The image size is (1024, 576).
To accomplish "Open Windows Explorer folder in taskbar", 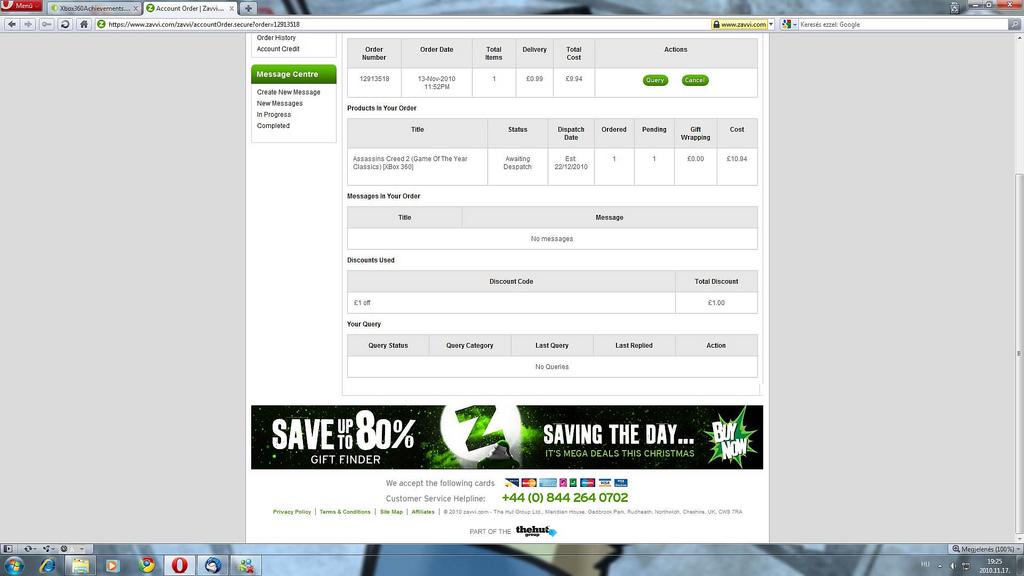I will point(80,566).
